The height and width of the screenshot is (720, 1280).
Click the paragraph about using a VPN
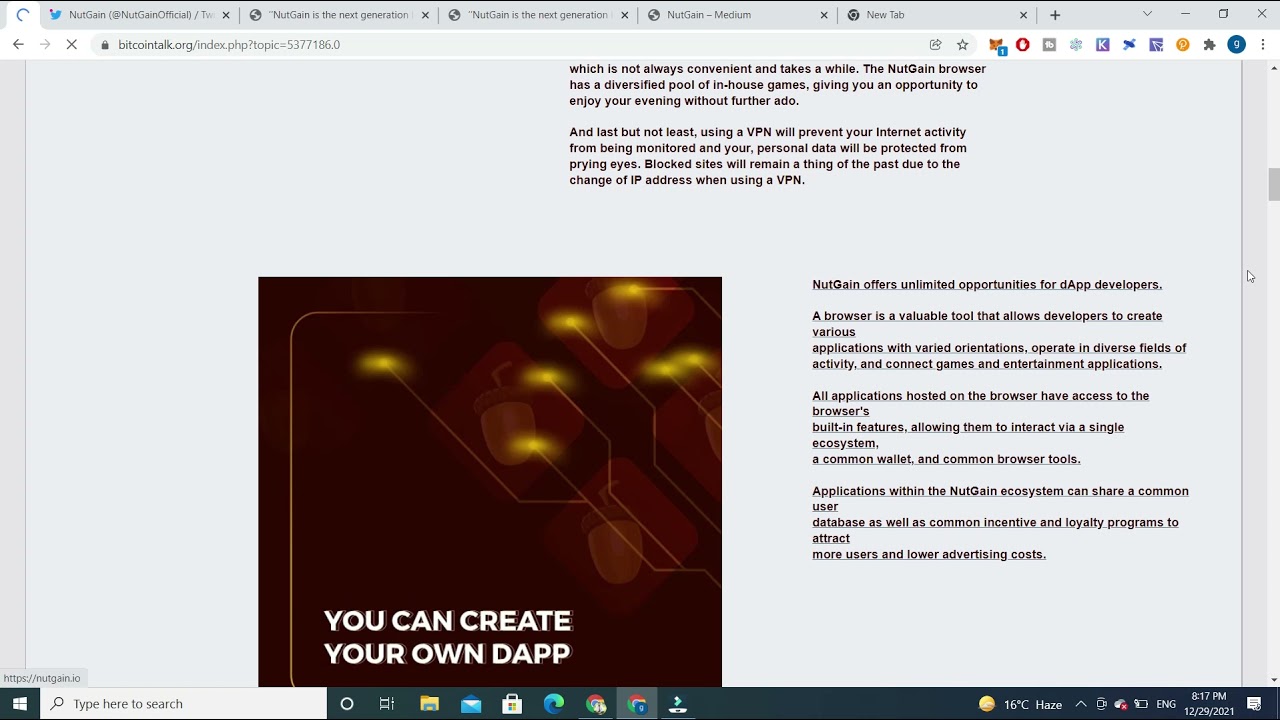coord(768,156)
